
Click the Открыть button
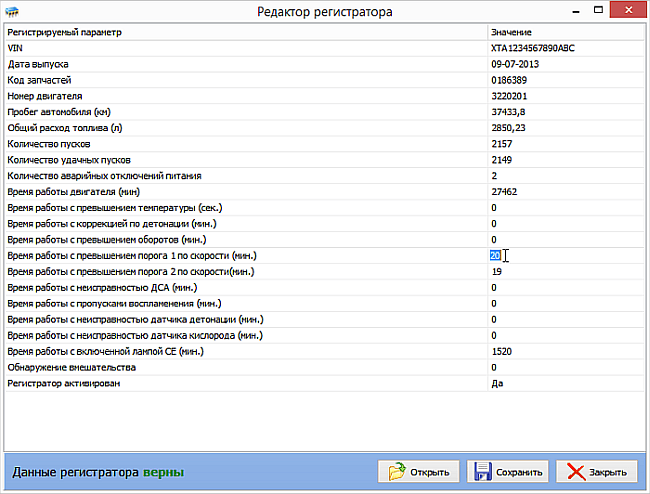(418, 472)
